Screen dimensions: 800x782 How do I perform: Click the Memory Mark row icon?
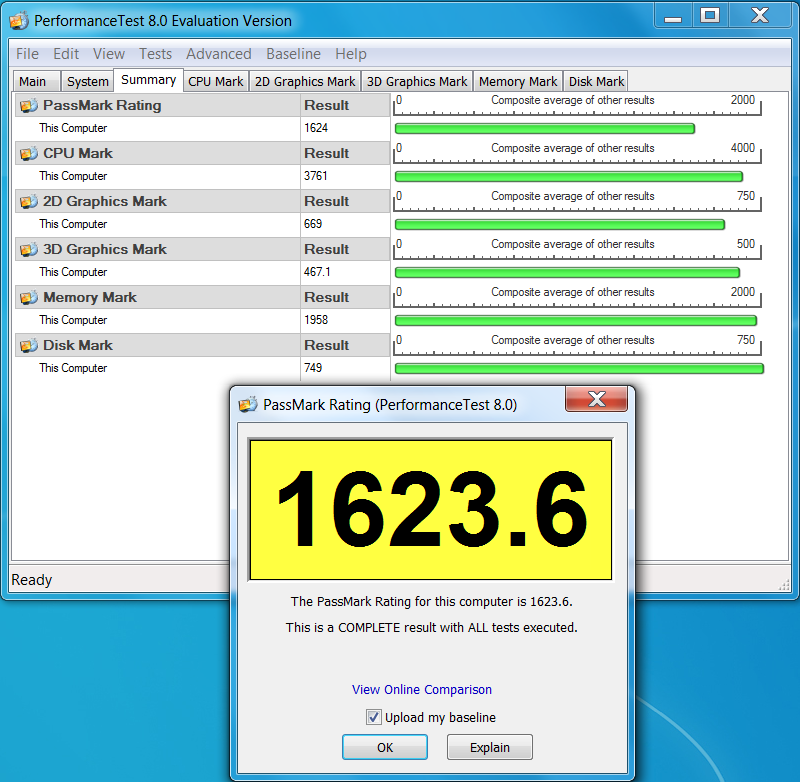click(x=29, y=297)
